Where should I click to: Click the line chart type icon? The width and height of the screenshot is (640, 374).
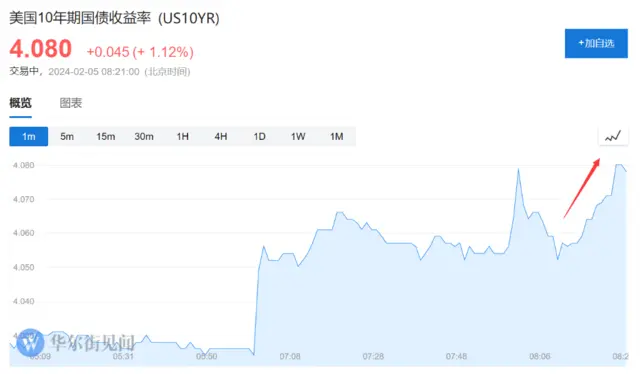[613, 136]
